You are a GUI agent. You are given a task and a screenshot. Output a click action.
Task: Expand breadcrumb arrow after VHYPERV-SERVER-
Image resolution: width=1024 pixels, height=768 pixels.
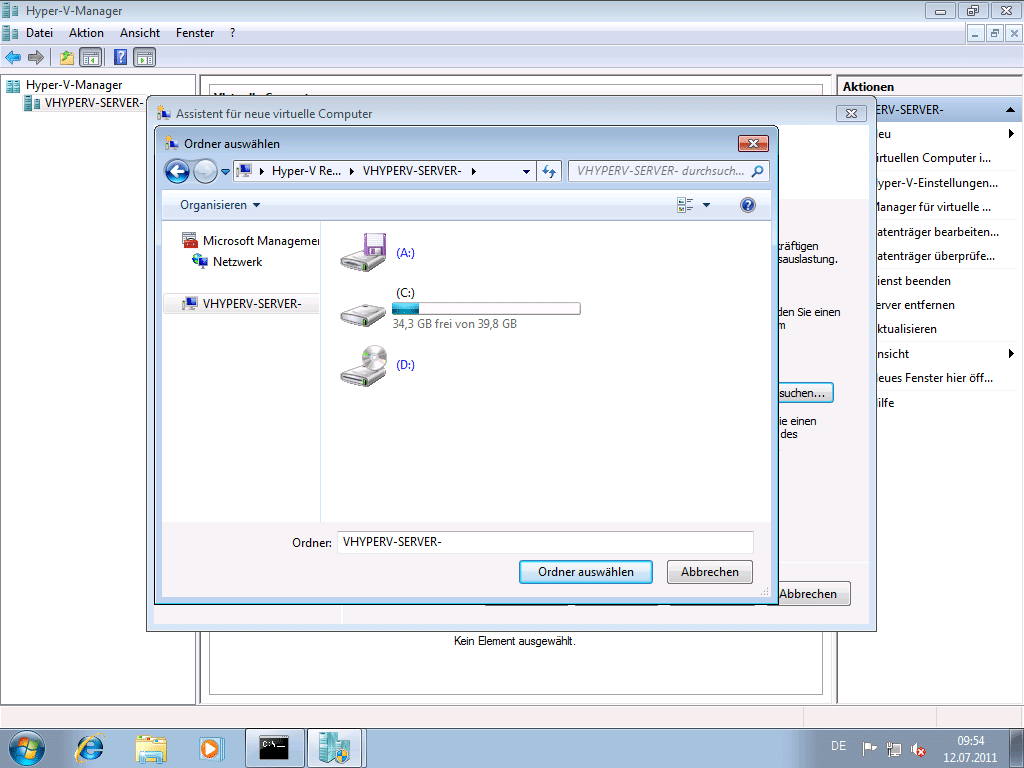point(473,171)
